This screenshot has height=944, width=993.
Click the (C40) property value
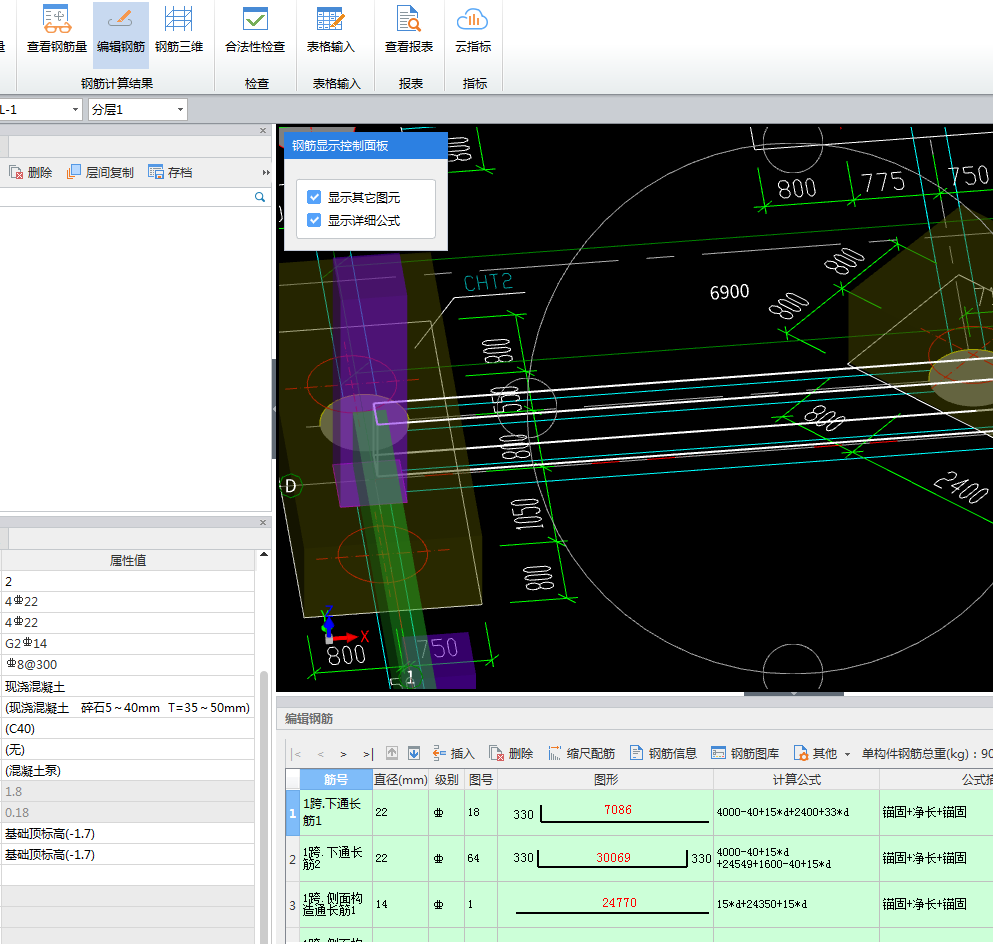[128, 728]
